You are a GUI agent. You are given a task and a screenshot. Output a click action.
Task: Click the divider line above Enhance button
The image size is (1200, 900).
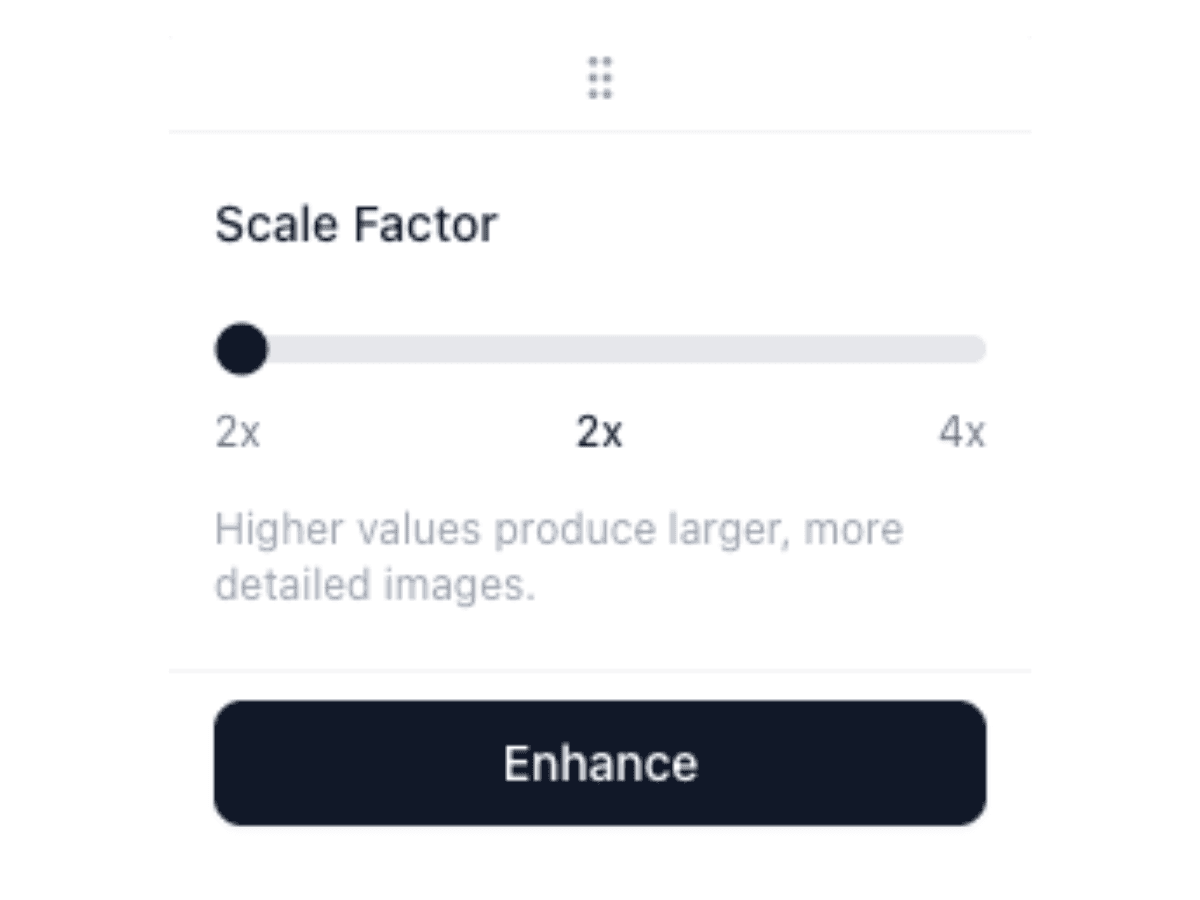(x=600, y=670)
